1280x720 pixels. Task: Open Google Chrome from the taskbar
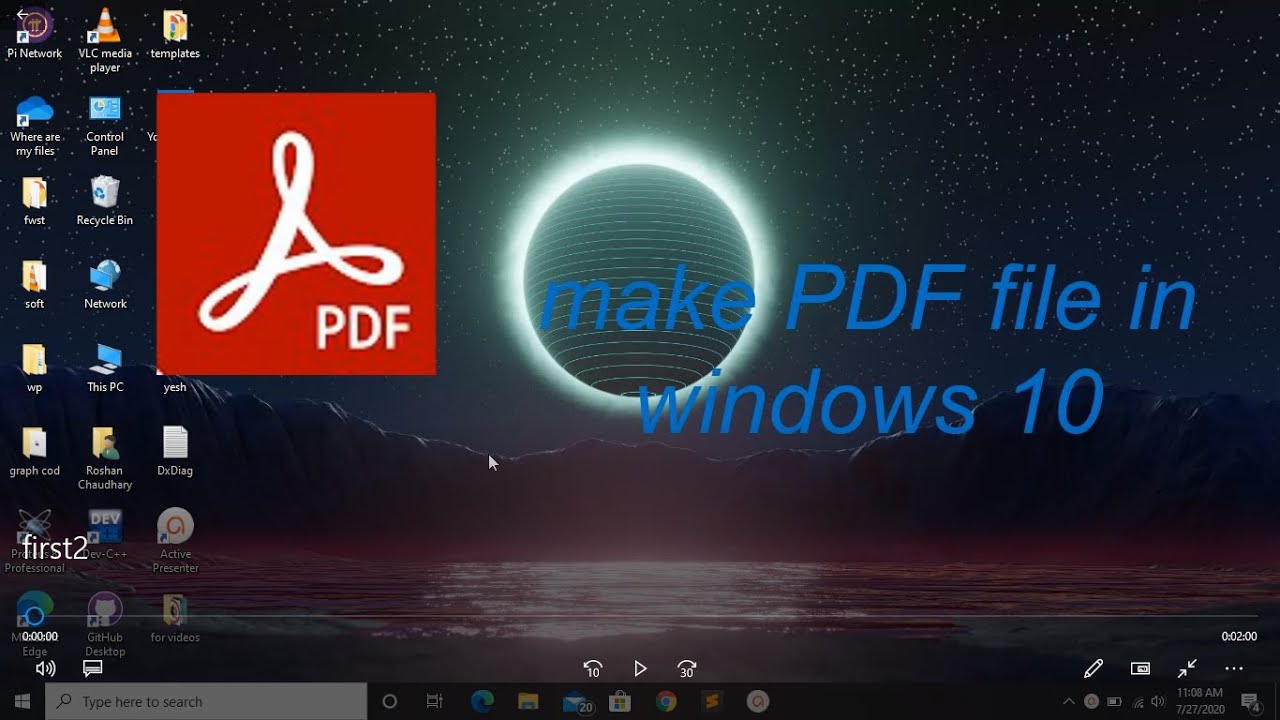(x=666, y=701)
